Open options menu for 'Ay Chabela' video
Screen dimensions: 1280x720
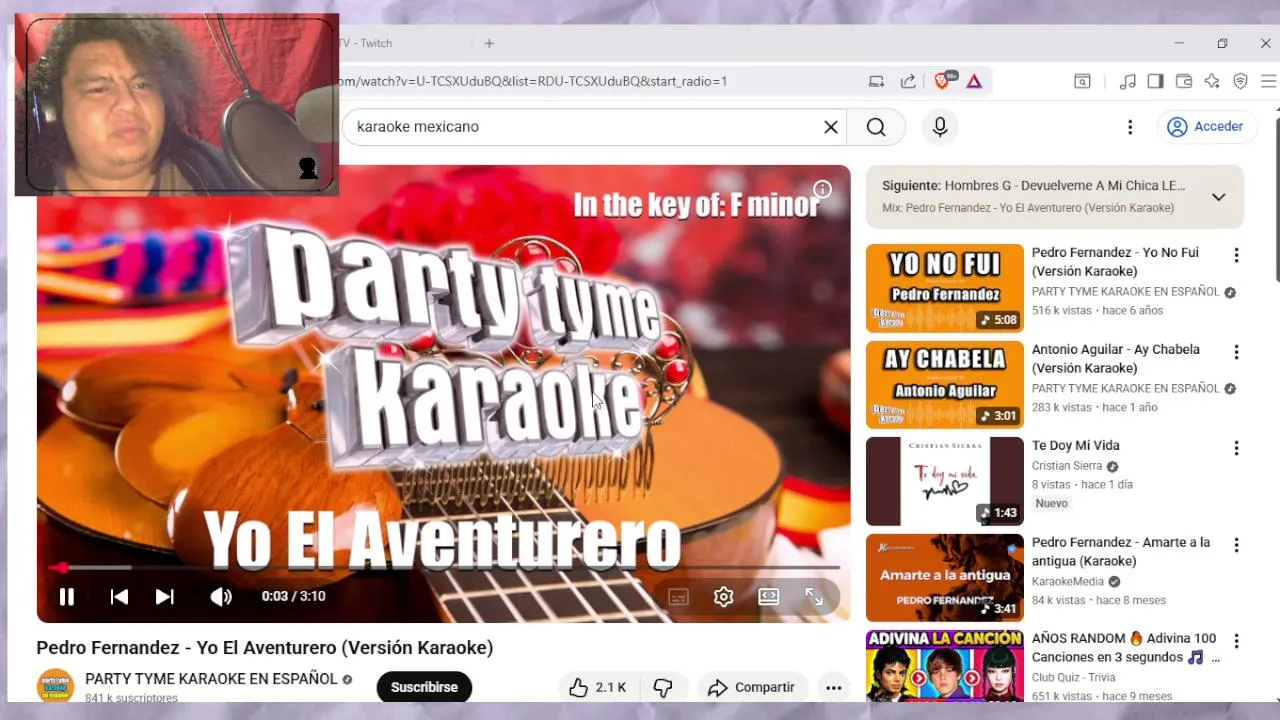(1236, 352)
